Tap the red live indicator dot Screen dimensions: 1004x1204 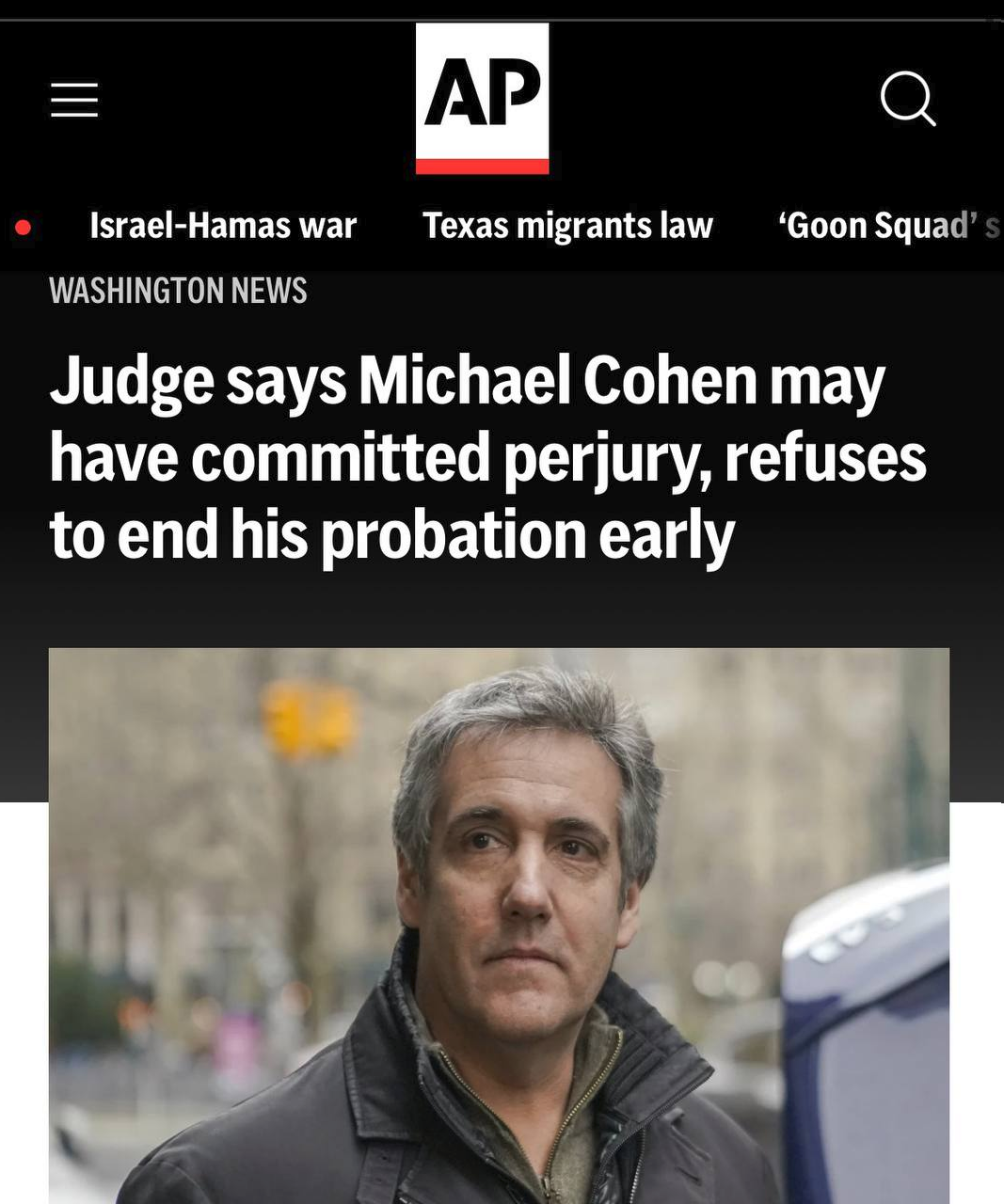(24, 227)
